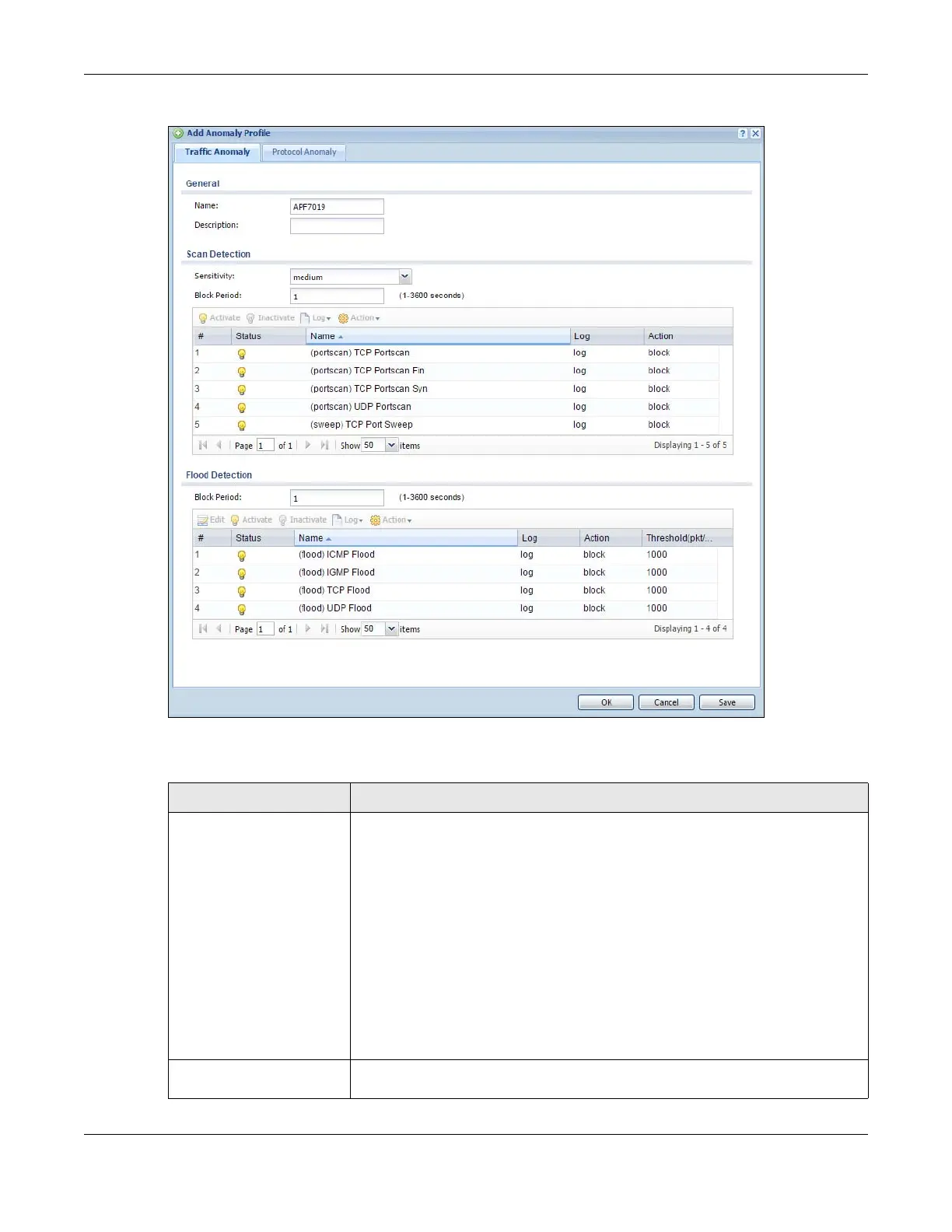952x1232 pixels.
Task: Click status bulb of ICMP Flood row
Action: (x=242, y=556)
